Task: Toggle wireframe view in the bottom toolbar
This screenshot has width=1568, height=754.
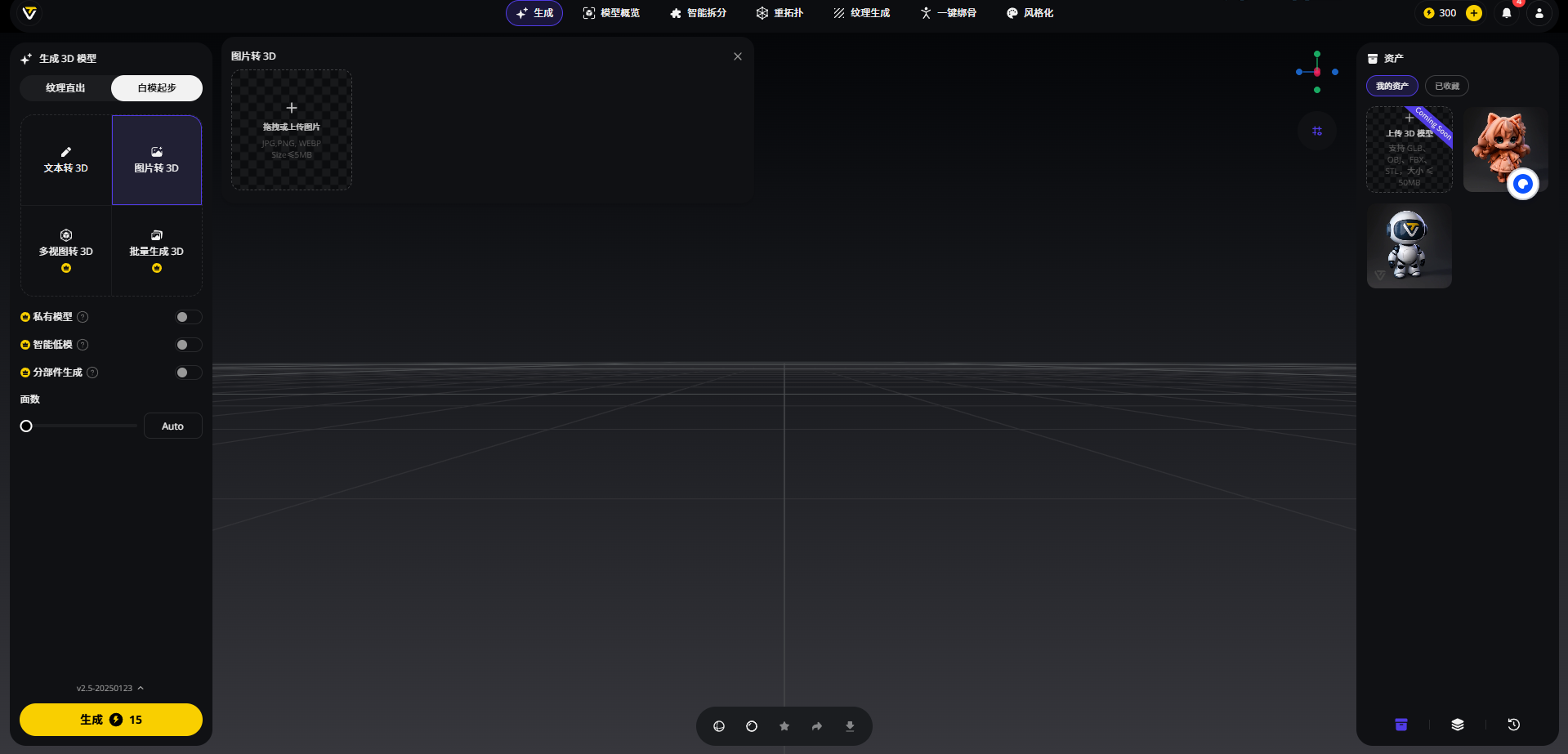Action: 719,725
